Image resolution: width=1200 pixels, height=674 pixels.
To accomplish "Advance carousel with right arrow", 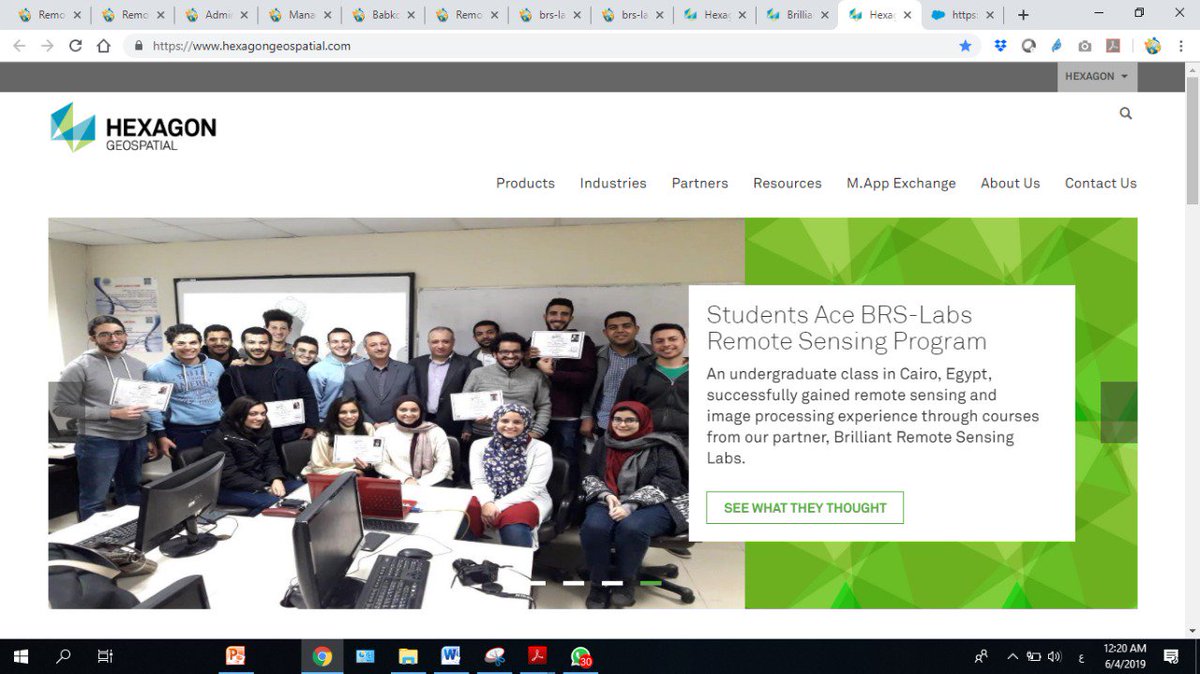I will tap(1119, 412).
